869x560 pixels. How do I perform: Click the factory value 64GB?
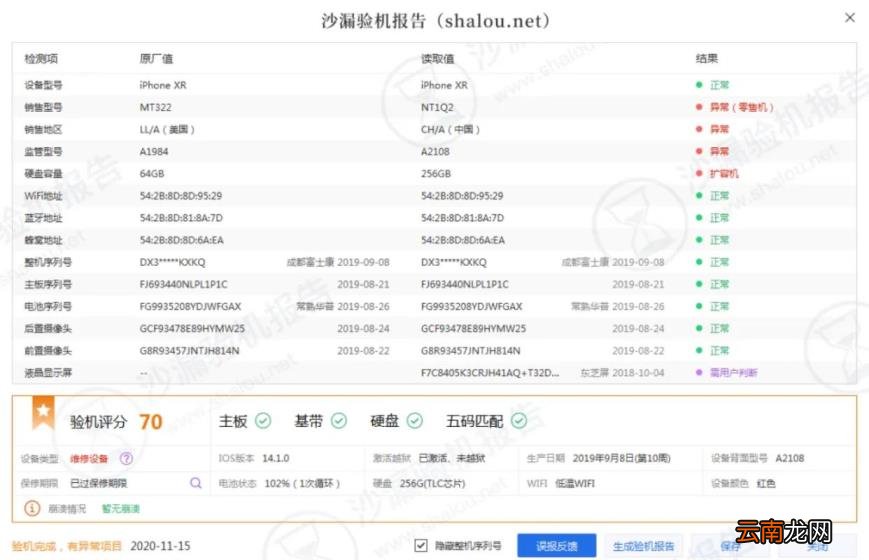[152, 174]
